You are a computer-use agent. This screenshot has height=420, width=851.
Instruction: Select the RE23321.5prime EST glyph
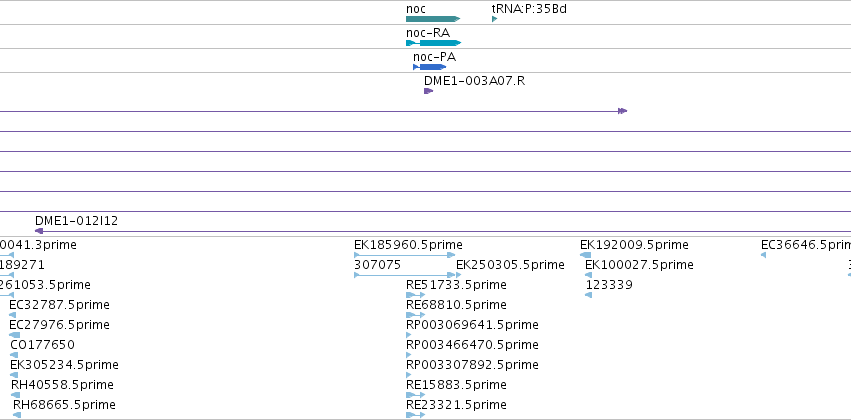point(416,415)
